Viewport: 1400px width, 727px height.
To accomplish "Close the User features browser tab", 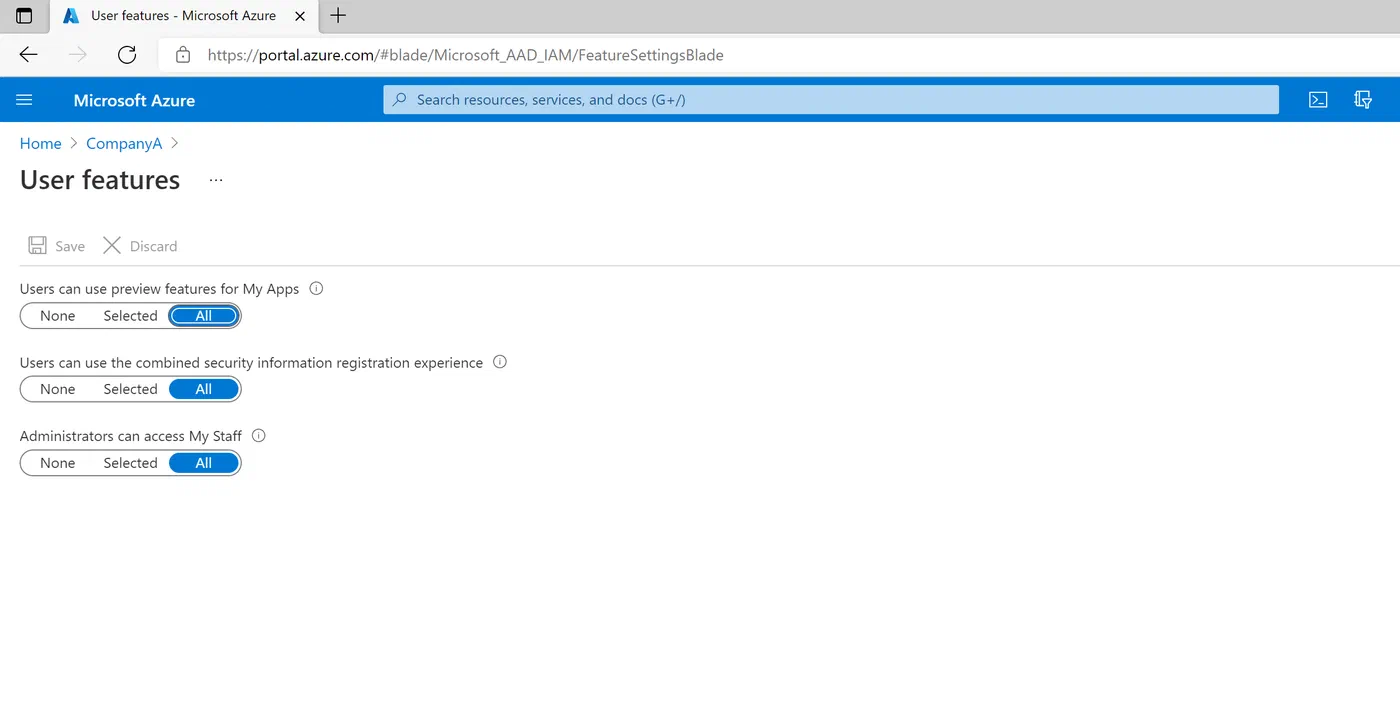I will coord(300,16).
